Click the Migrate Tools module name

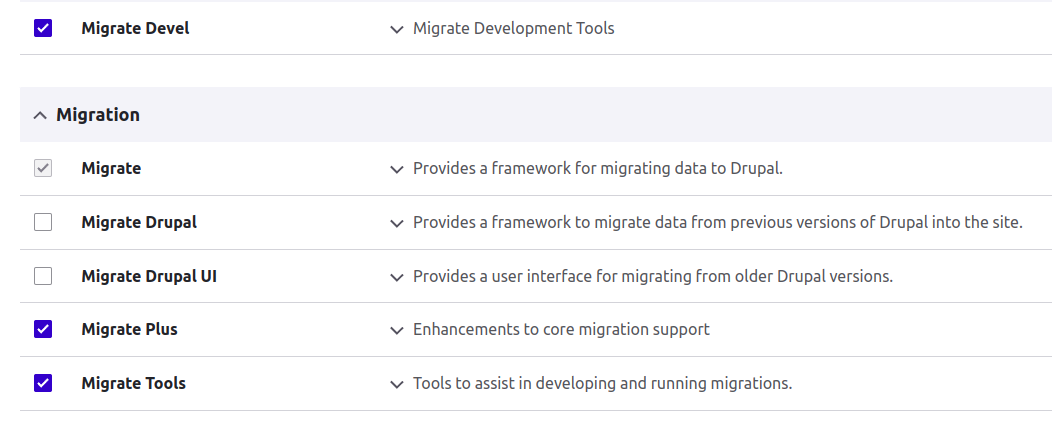[x=134, y=383]
